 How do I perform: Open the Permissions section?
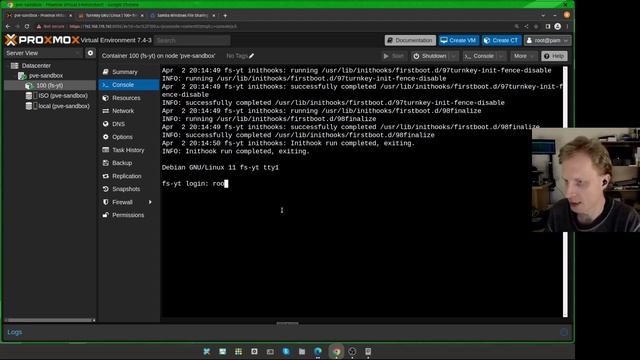click(129, 215)
